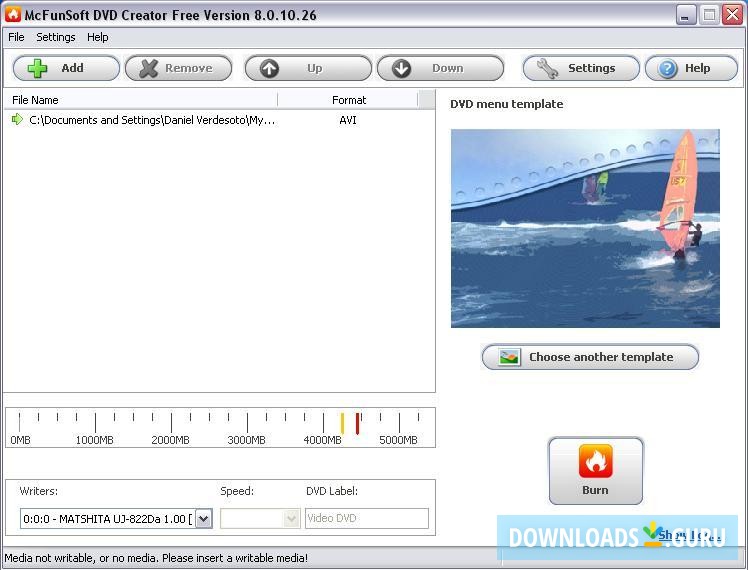The width and height of the screenshot is (748, 570).
Task: Expand the Speed dropdown
Action: click(x=291, y=518)
